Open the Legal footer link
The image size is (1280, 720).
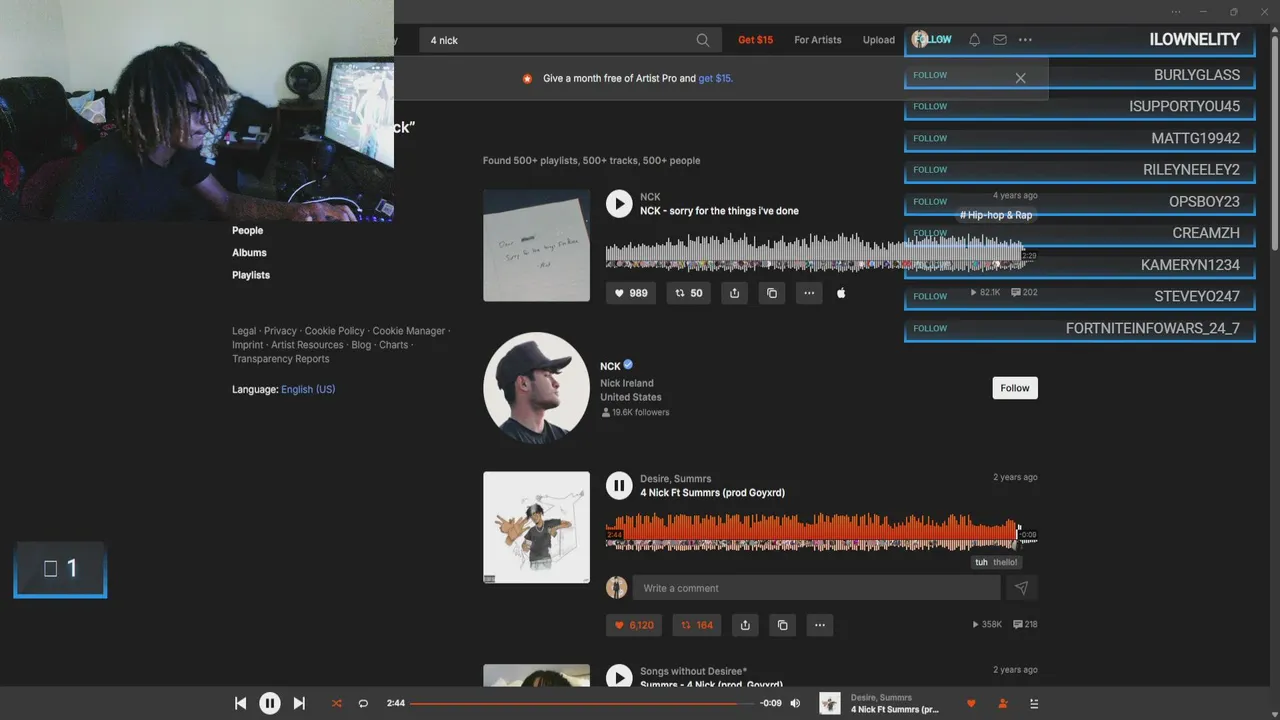click(244, 331)
